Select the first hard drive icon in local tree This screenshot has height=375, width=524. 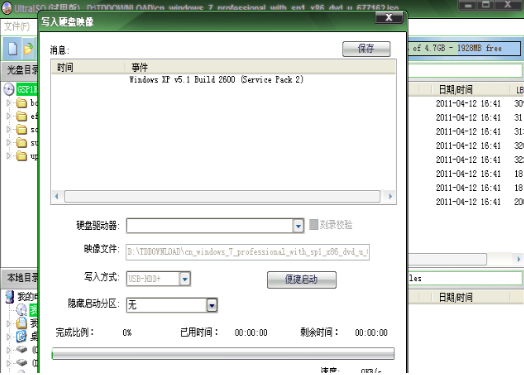pyautogui.click(x=22, y=350)
